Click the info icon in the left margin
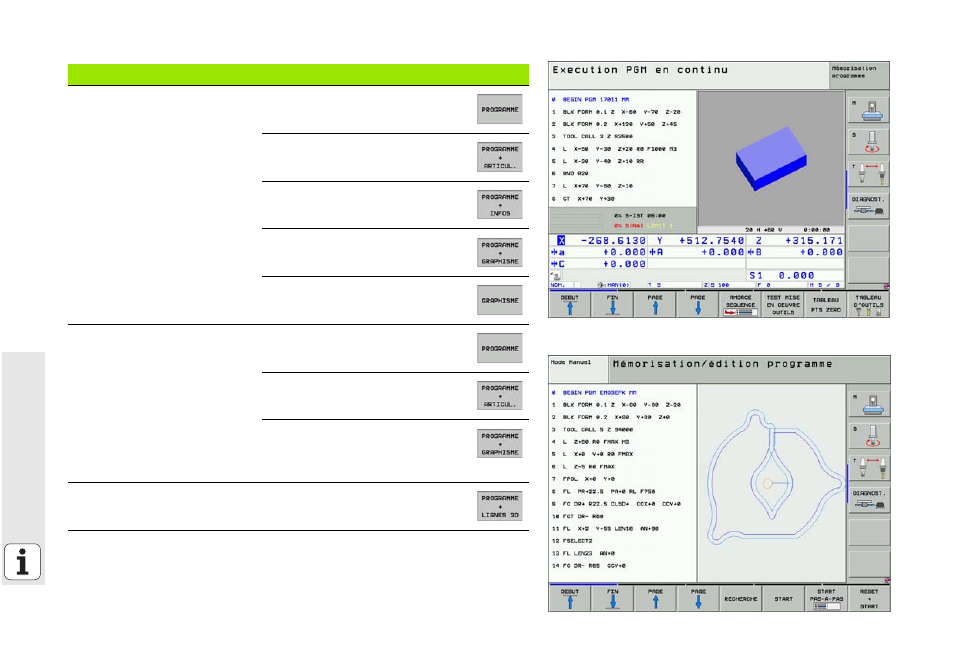 pos(23,561)
